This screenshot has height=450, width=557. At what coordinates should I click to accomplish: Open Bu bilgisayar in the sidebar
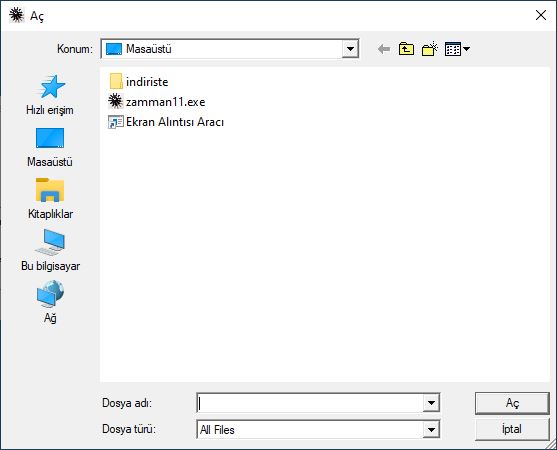(50, 250)
